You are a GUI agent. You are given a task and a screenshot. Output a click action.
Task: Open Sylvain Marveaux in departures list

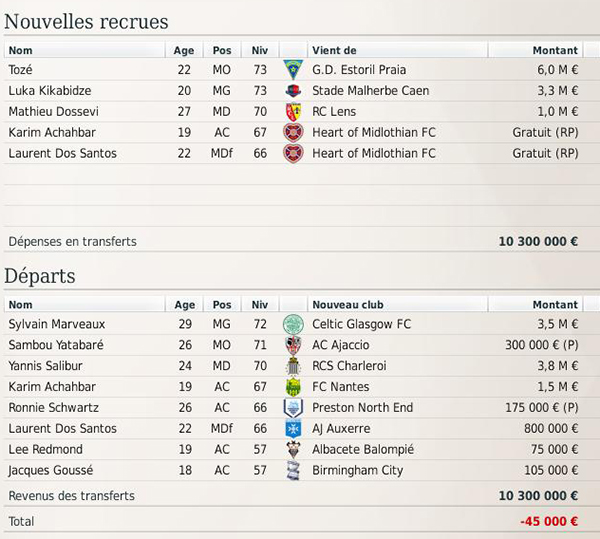[x=57, y=324]
